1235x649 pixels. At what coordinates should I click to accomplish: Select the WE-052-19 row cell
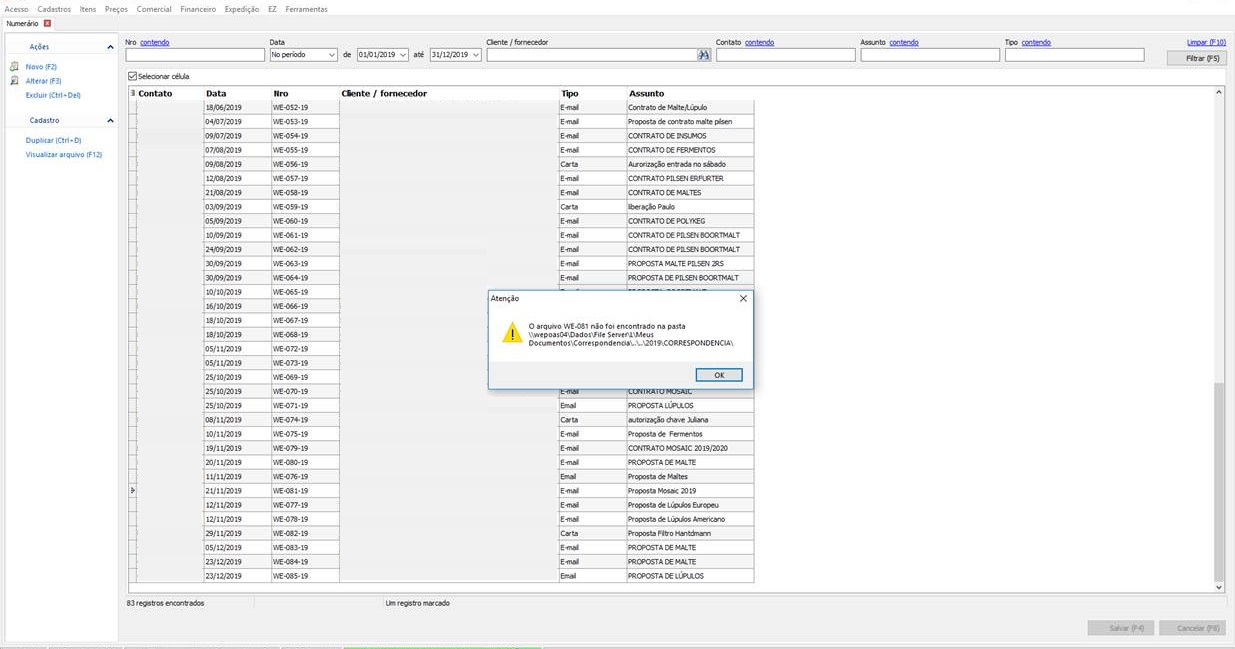click(x=304, y=107)
